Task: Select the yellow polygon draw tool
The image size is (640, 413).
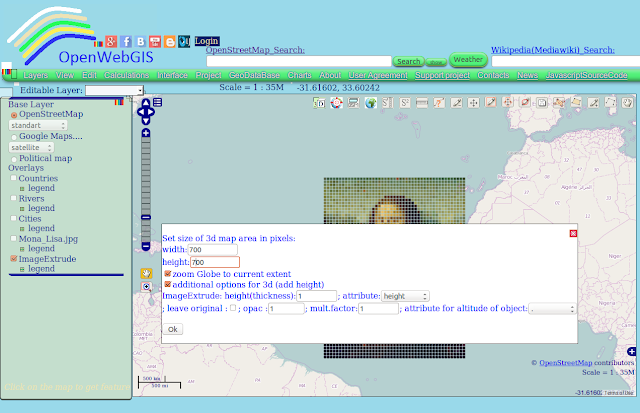Action: click(x=576, y=102)
